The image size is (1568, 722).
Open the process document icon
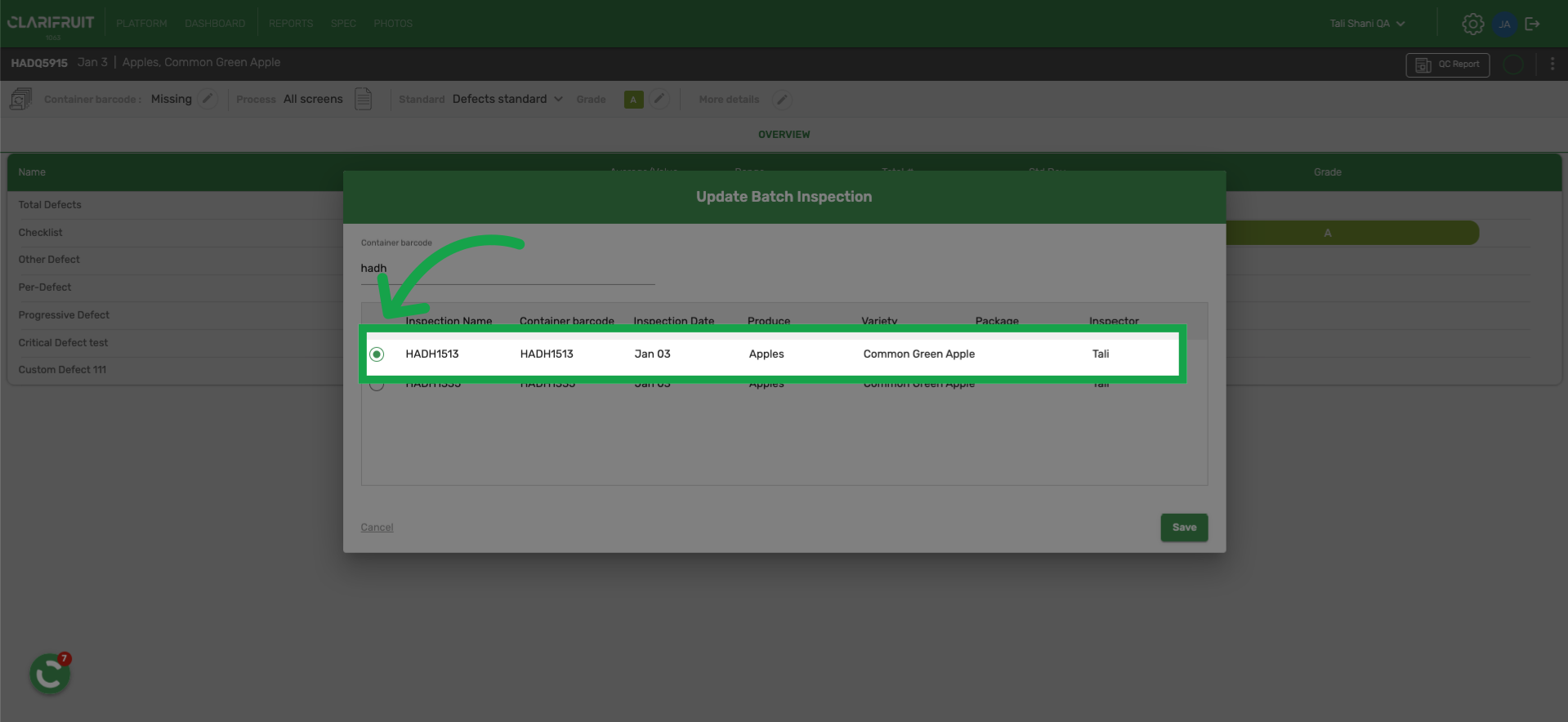pos(364,99)
